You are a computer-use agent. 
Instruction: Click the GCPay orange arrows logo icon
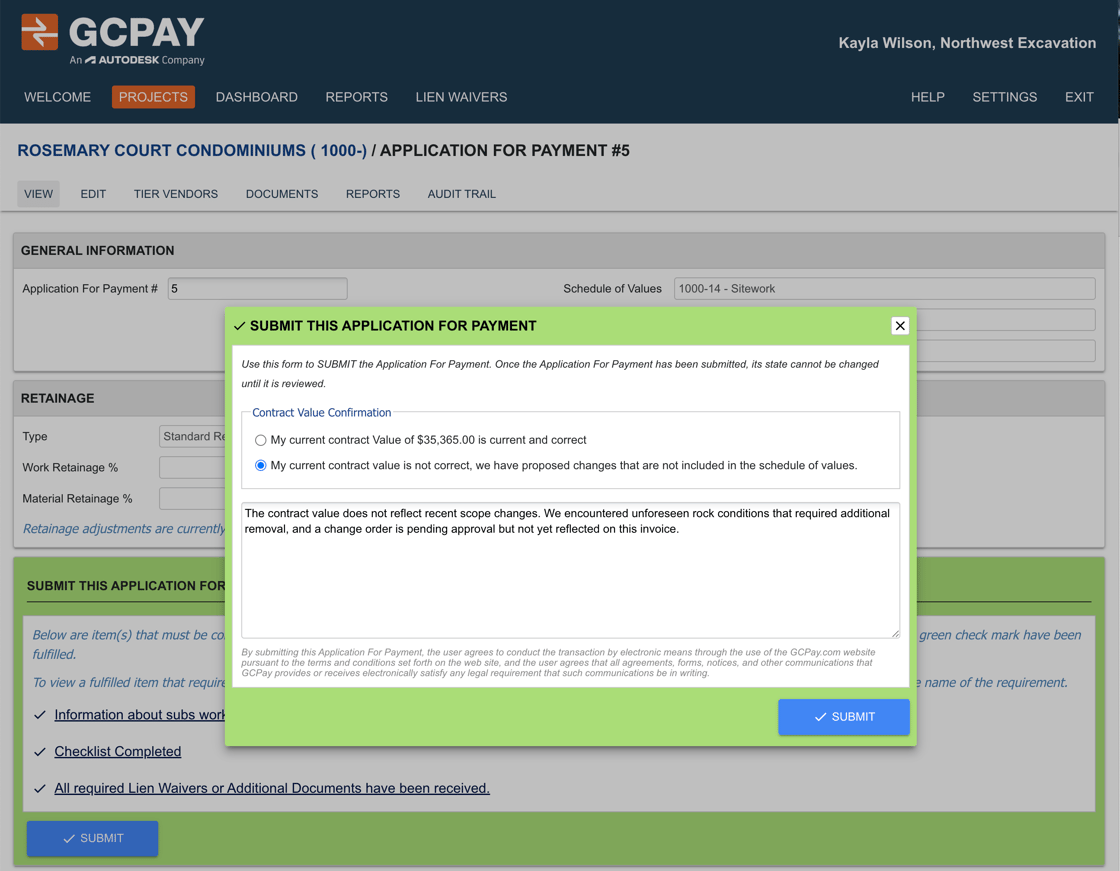(39, 32)
